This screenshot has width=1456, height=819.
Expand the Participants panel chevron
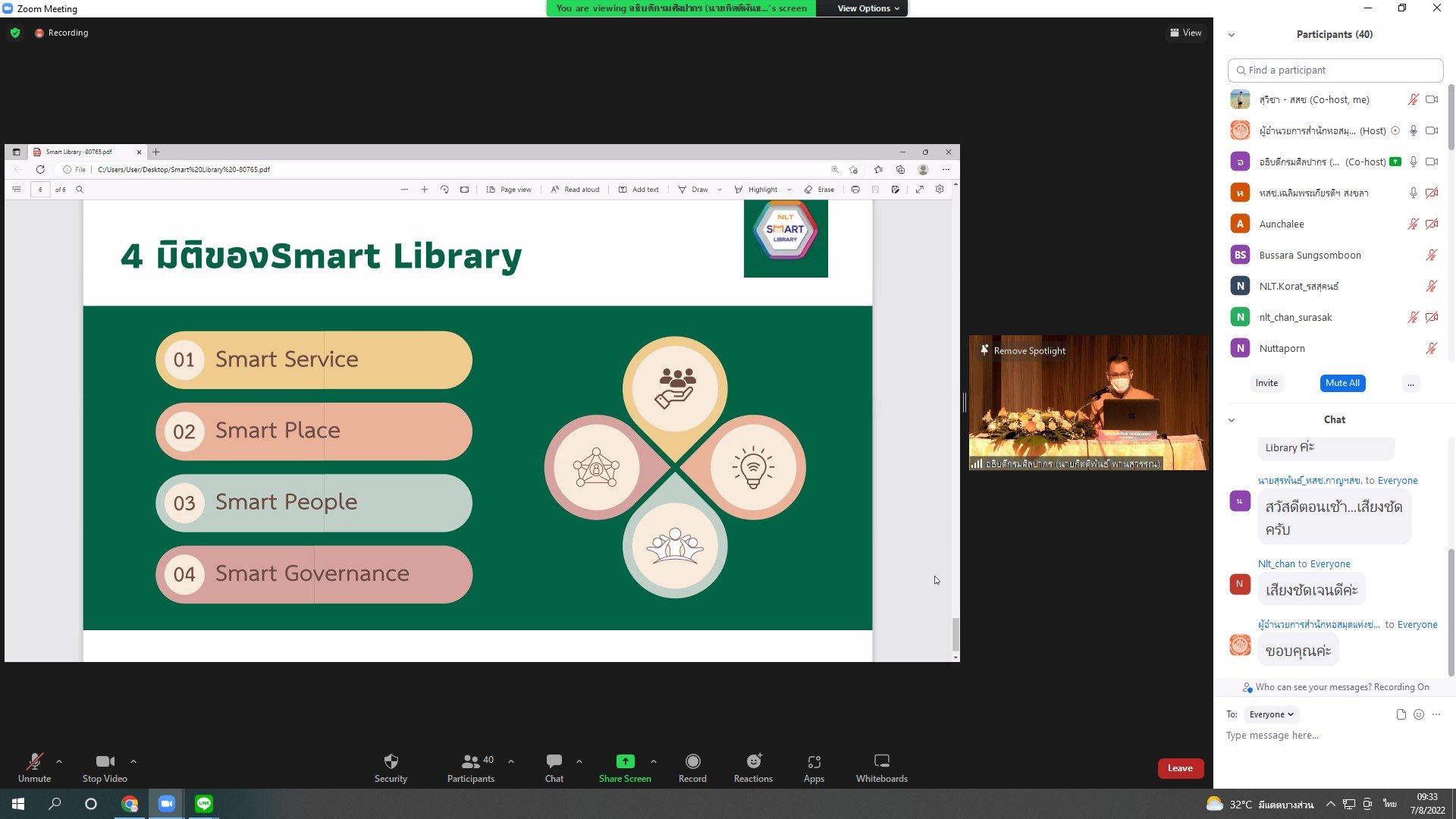[x=1232, y=34]
